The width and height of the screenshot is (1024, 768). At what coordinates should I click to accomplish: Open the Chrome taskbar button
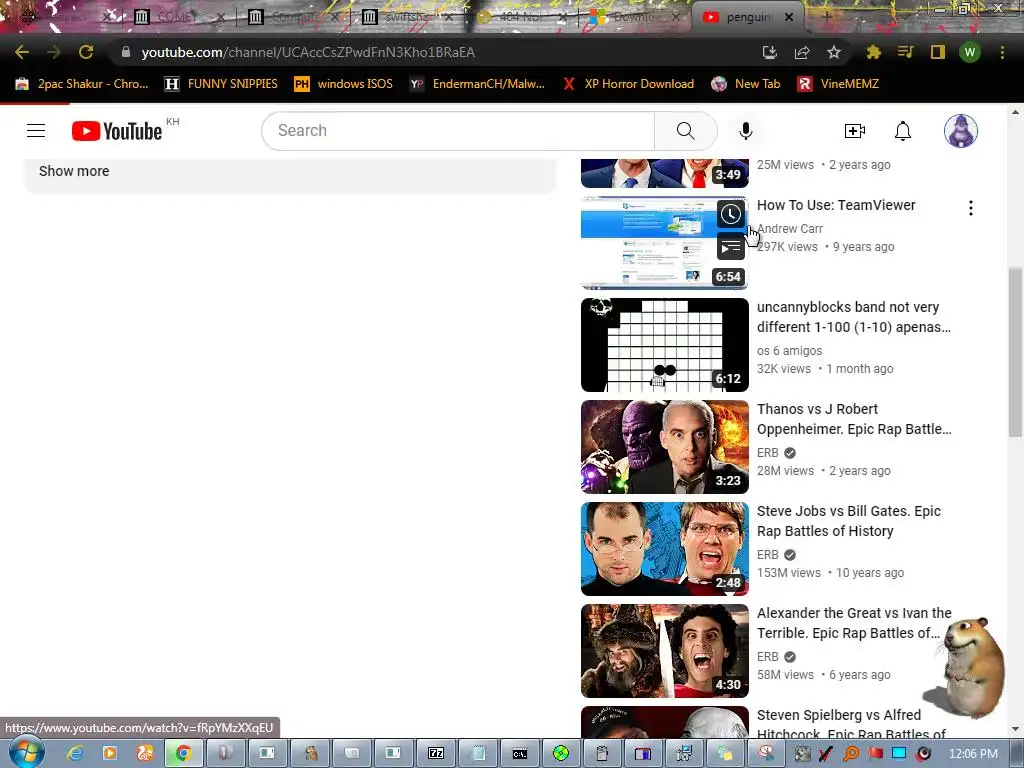183,754
